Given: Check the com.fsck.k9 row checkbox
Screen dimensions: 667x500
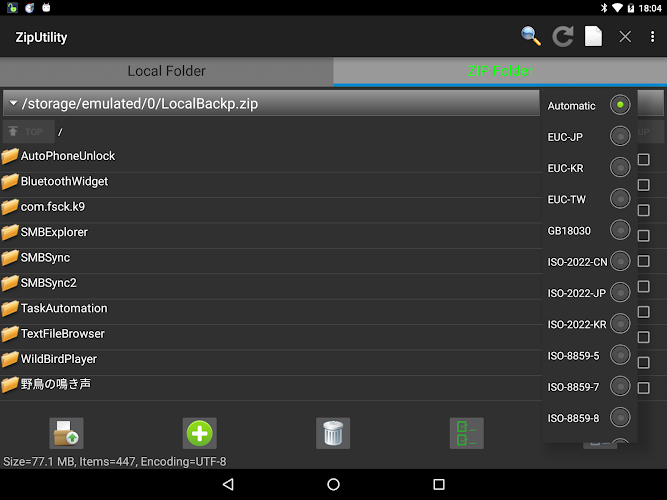Looking at the screenshot, I should click(x=644, y=210).
